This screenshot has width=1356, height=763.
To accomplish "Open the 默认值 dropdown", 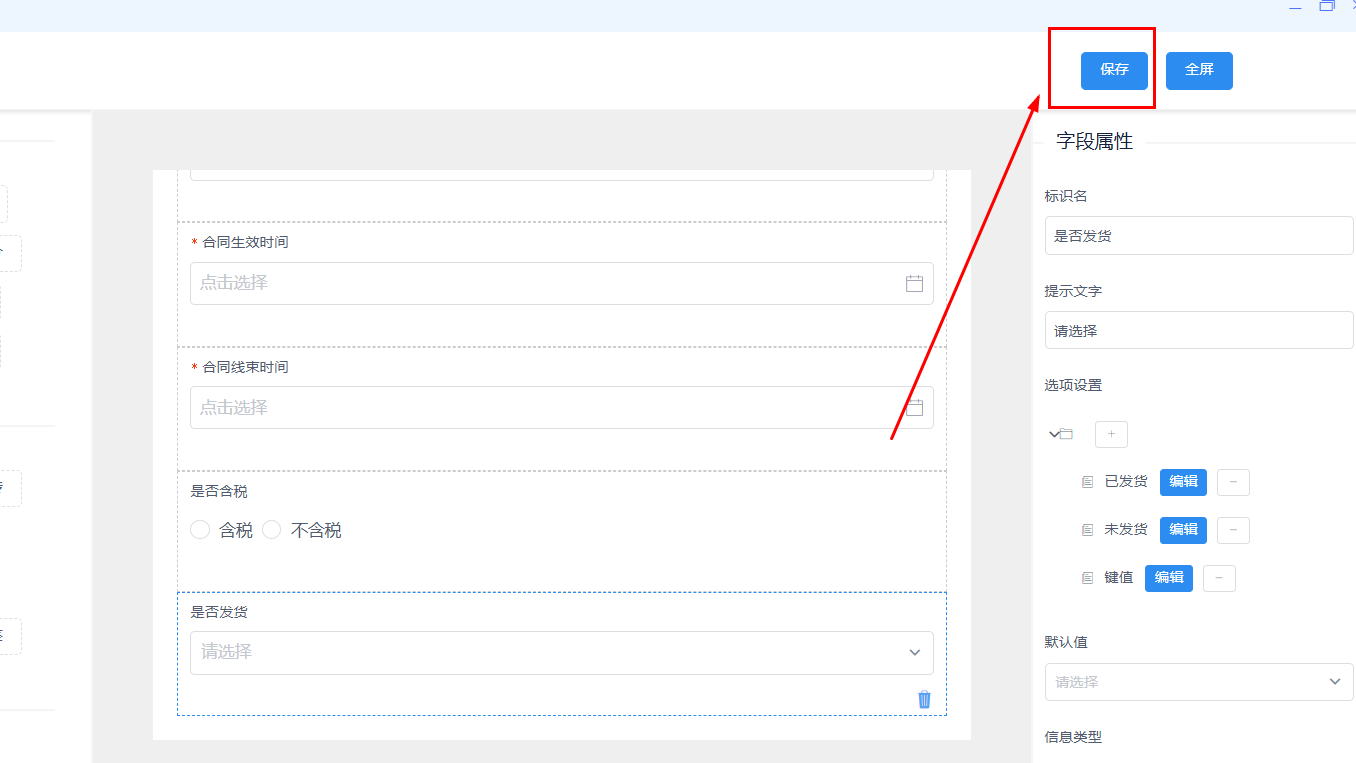I will (1199, 682).
